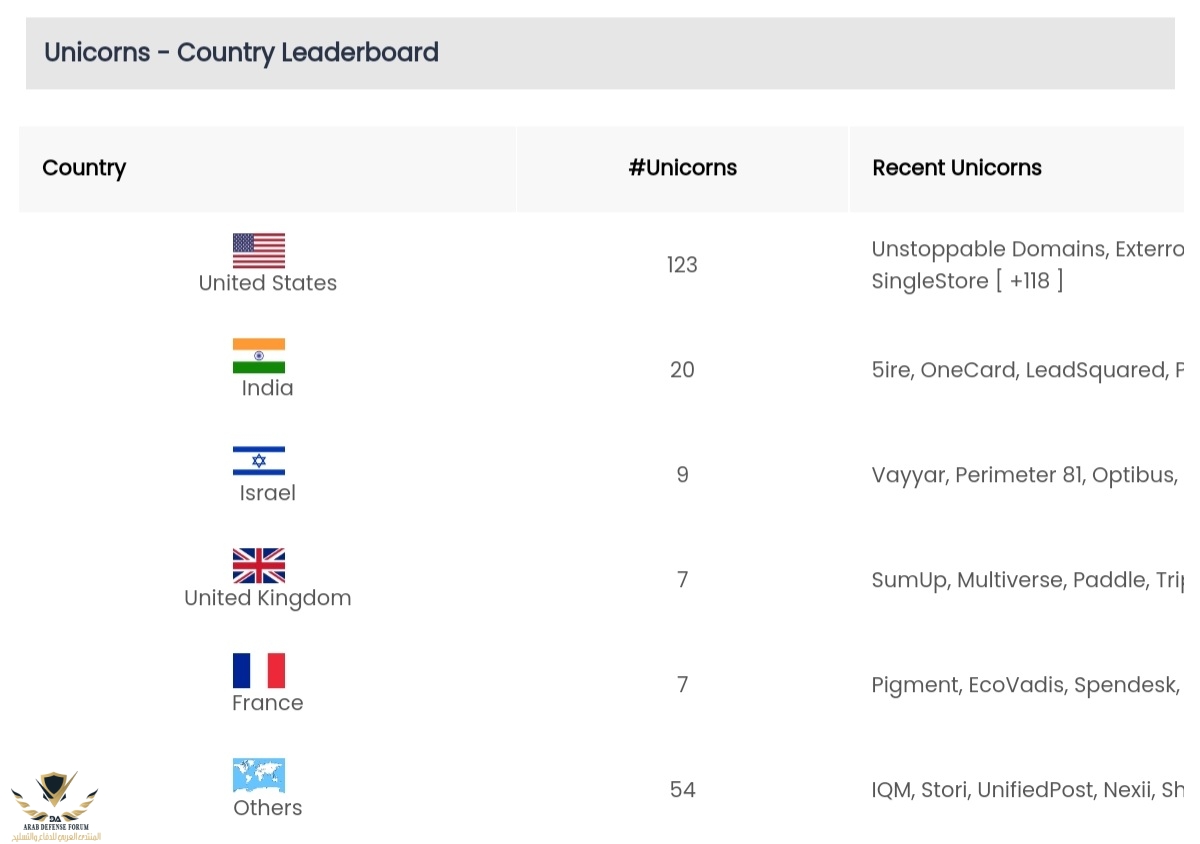The image size is (1200, 844).
Task: Open the Vayyar company link
Action: [x=907, y=475]
